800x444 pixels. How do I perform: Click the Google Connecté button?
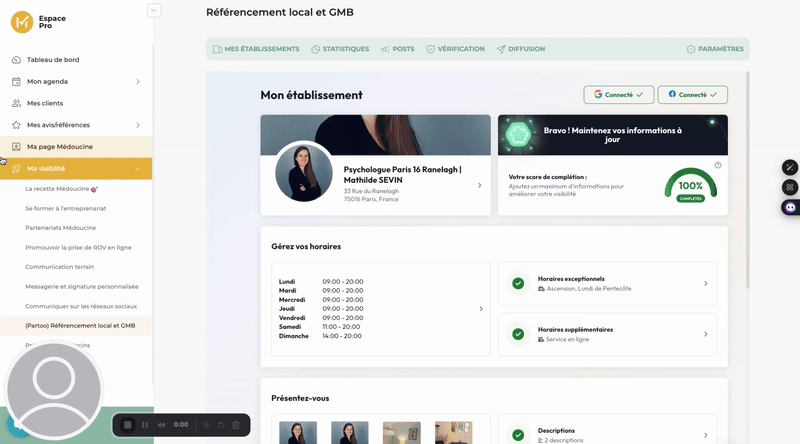pyautogui.click(x=618, y=95)
